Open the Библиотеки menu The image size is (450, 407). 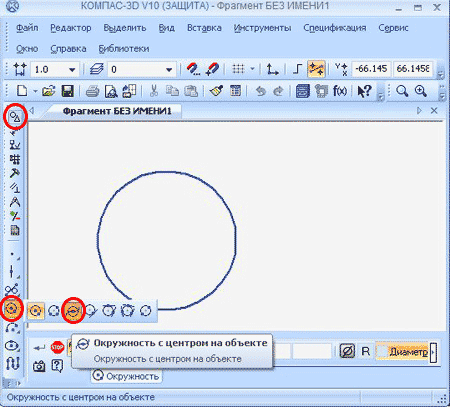coord(124,49)
